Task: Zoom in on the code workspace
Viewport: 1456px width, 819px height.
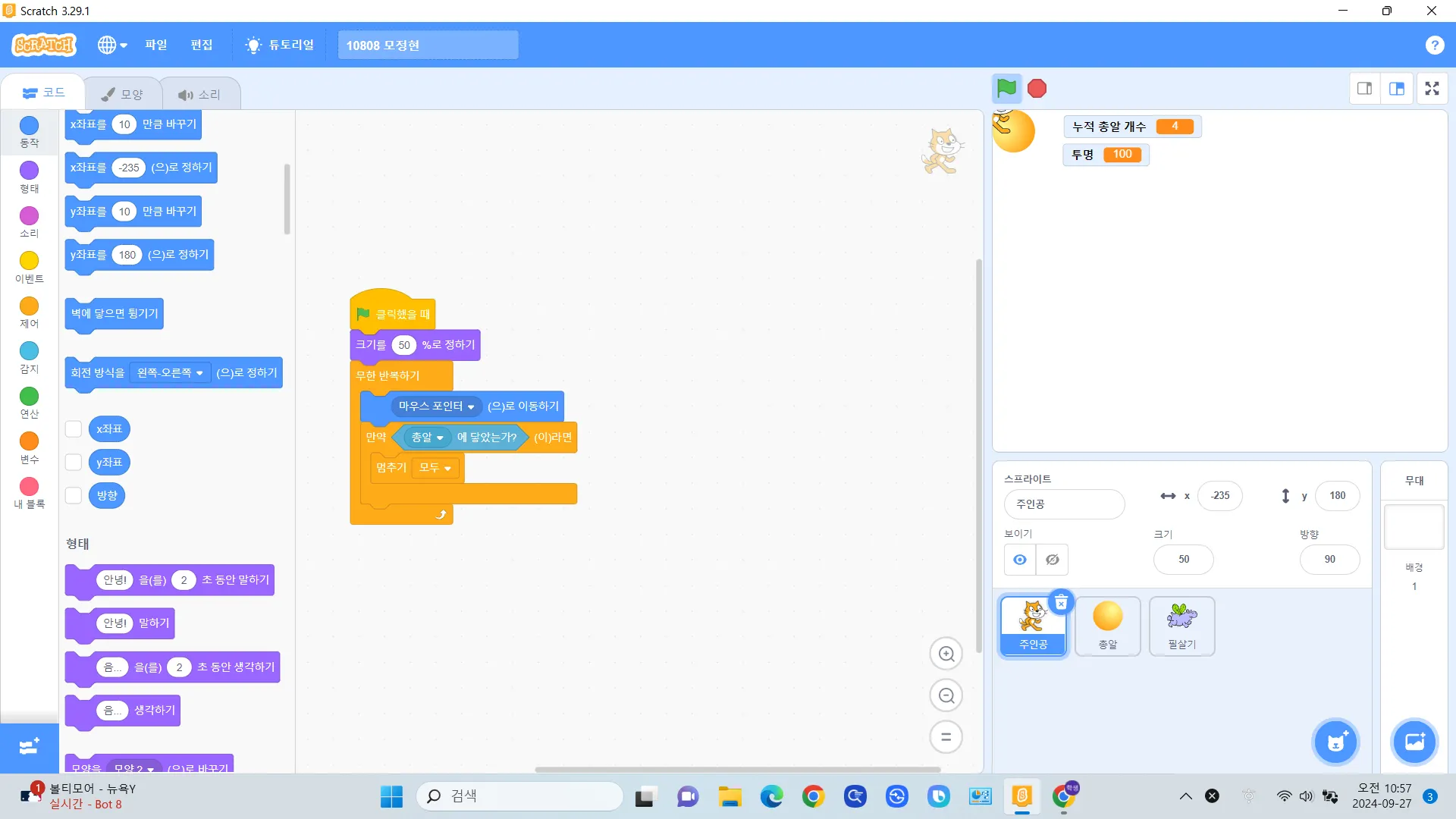Action: click(946, 654)
